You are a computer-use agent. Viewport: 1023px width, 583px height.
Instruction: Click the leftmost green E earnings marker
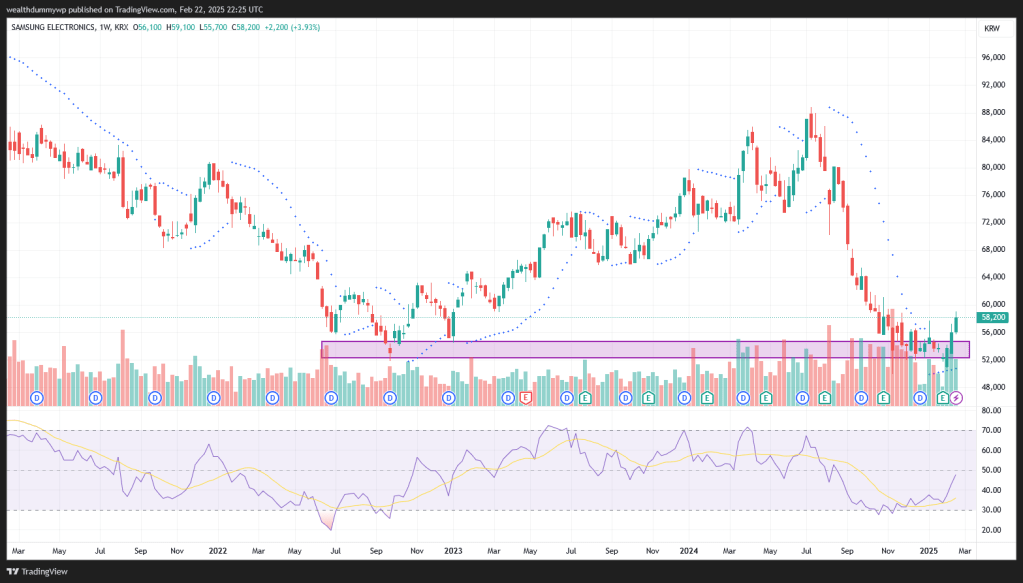point(586,398)
